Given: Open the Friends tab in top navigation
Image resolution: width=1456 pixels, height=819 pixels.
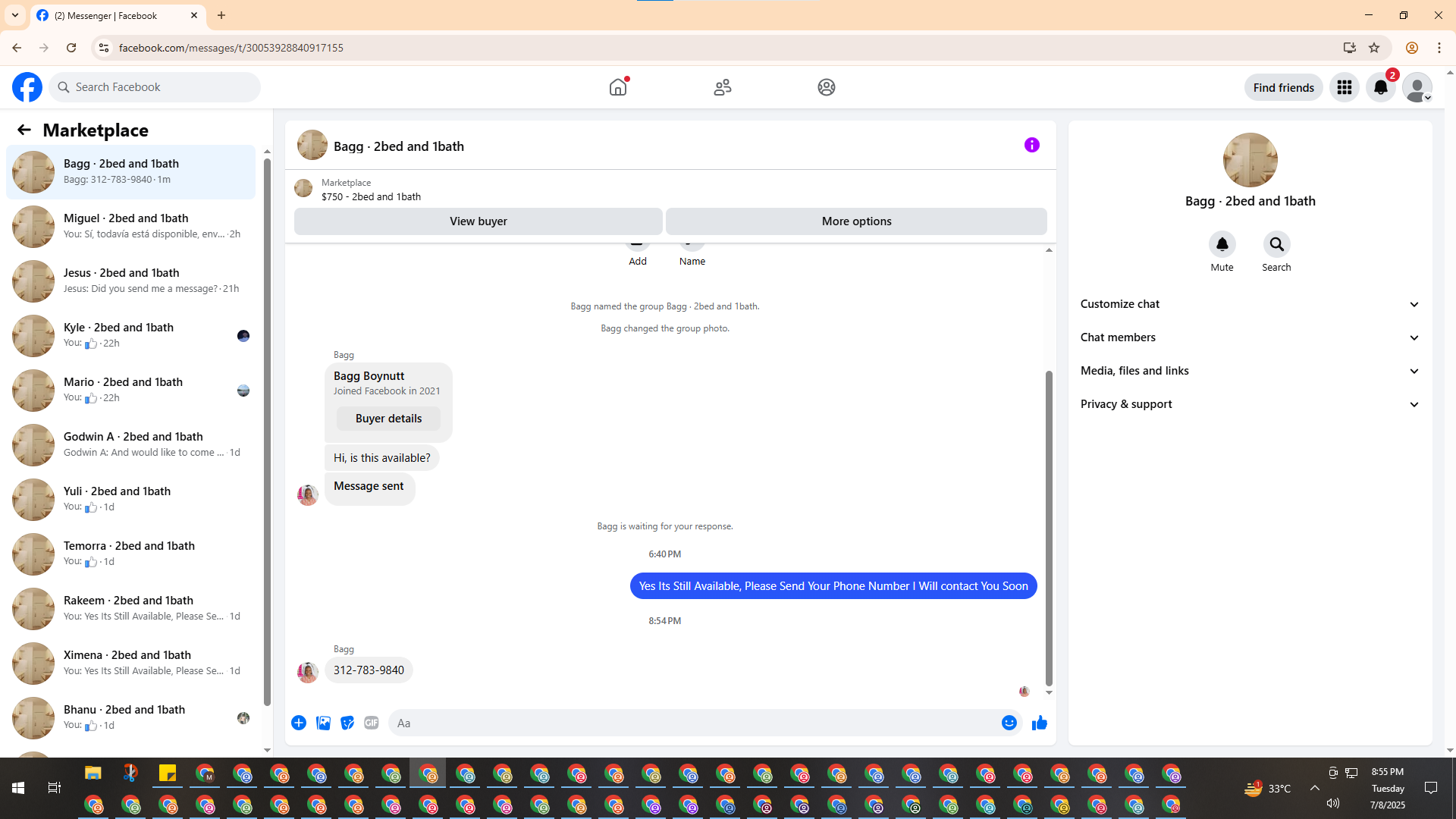Looking at the screenshot, I should click(x=722, y=87).
